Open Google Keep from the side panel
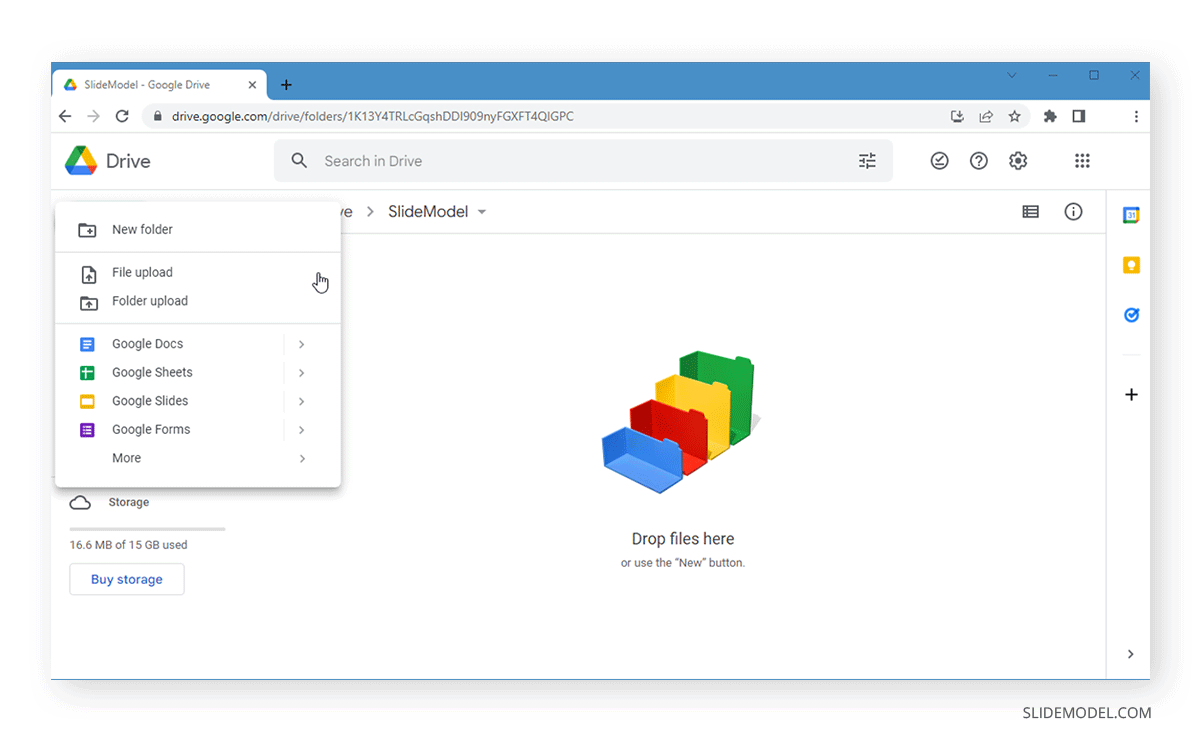 click(1131, 264)
